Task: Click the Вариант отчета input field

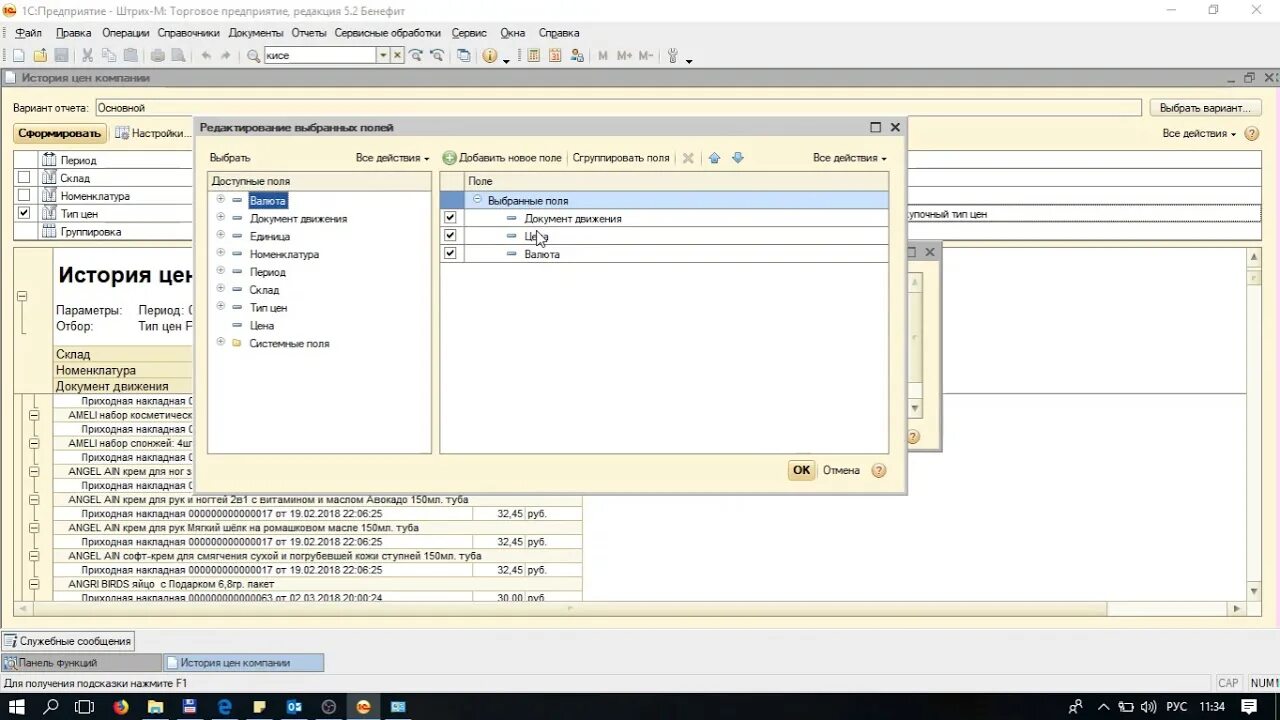Action: click(x=618, y=108)
